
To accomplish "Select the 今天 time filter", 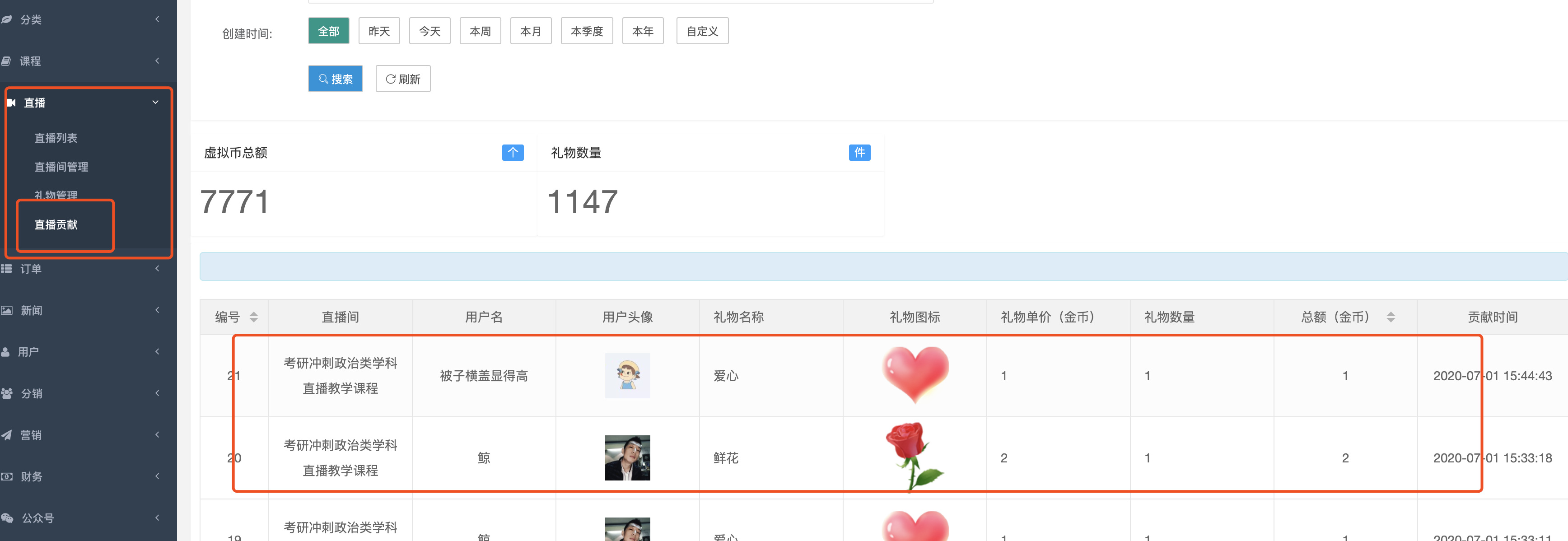I will click(430, 31).
